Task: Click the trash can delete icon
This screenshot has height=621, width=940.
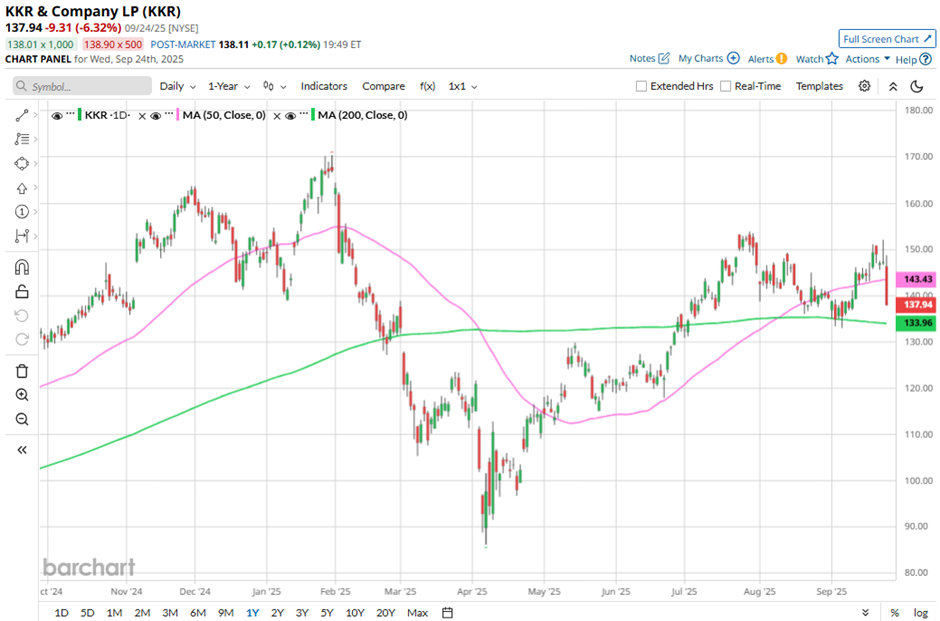Action: tap(22, 371)
